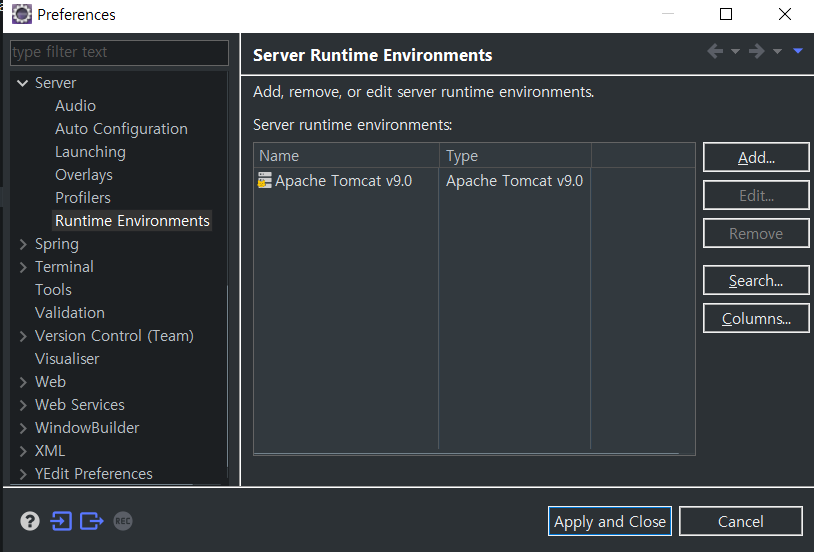Click the import preferences icon

61,521
